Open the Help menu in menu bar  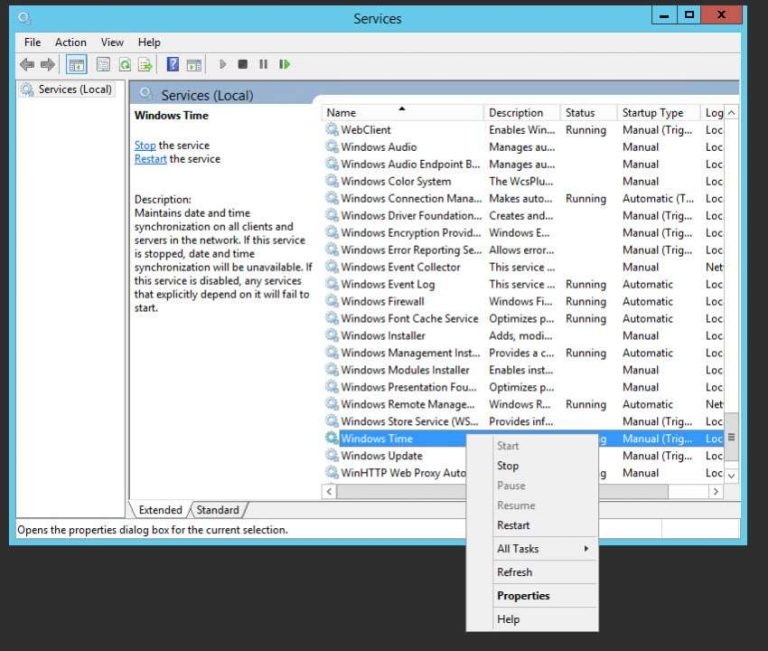[149, 42]
